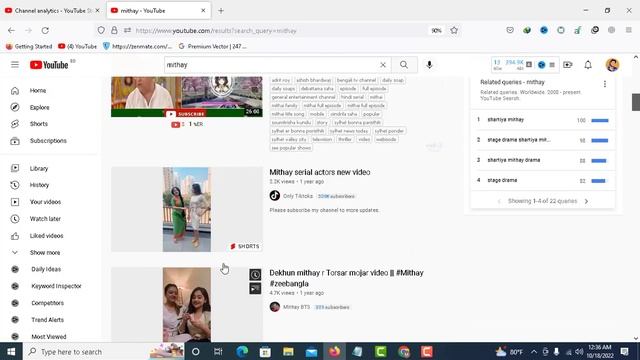Image resolution: width=640 pixels, height=360 pixels.
Task: Open 'Mithay serial actors new video' title
Action: point(320,172)
